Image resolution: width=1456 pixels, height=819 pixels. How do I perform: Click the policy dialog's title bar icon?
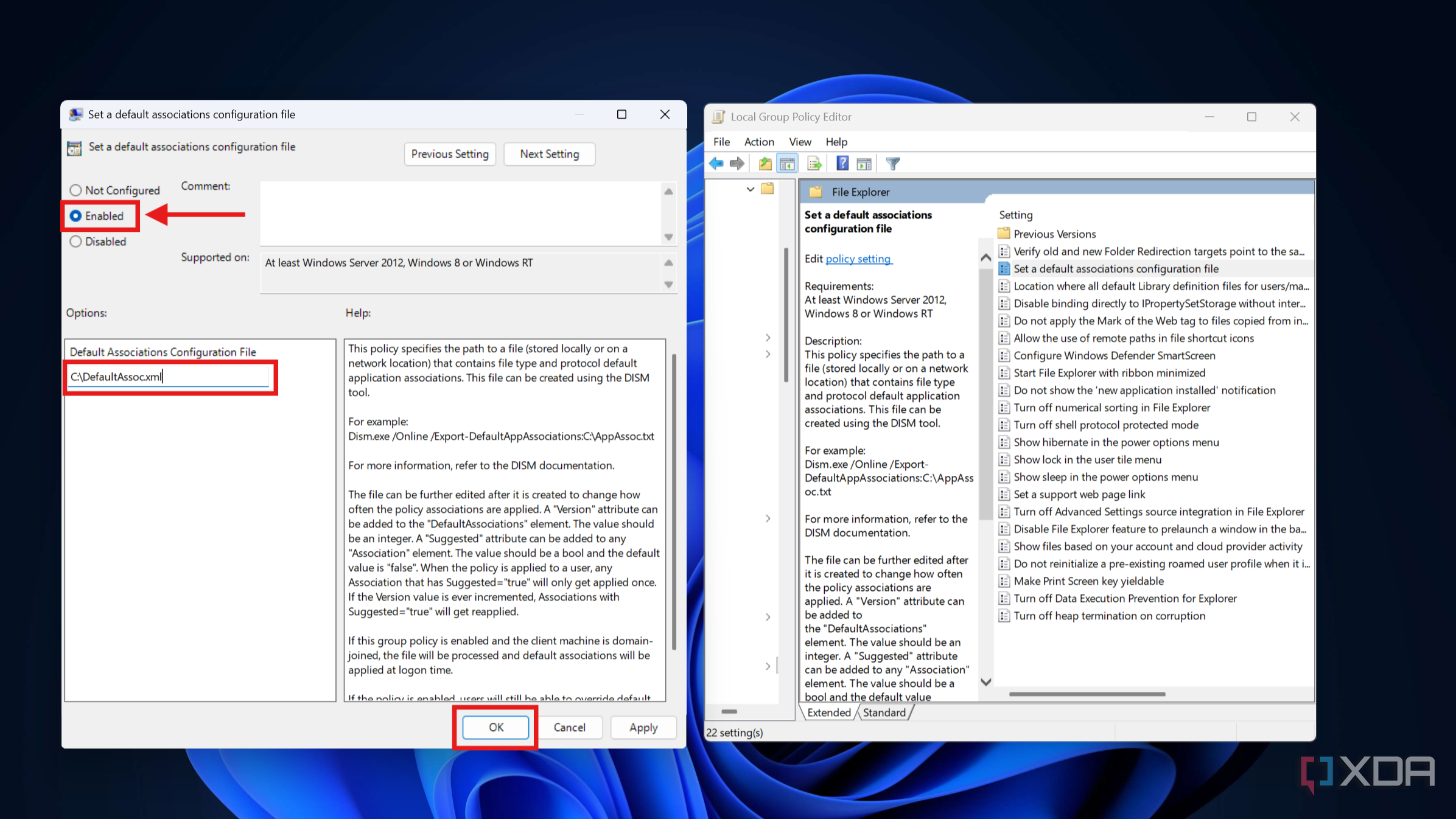(x=76, y=114)
